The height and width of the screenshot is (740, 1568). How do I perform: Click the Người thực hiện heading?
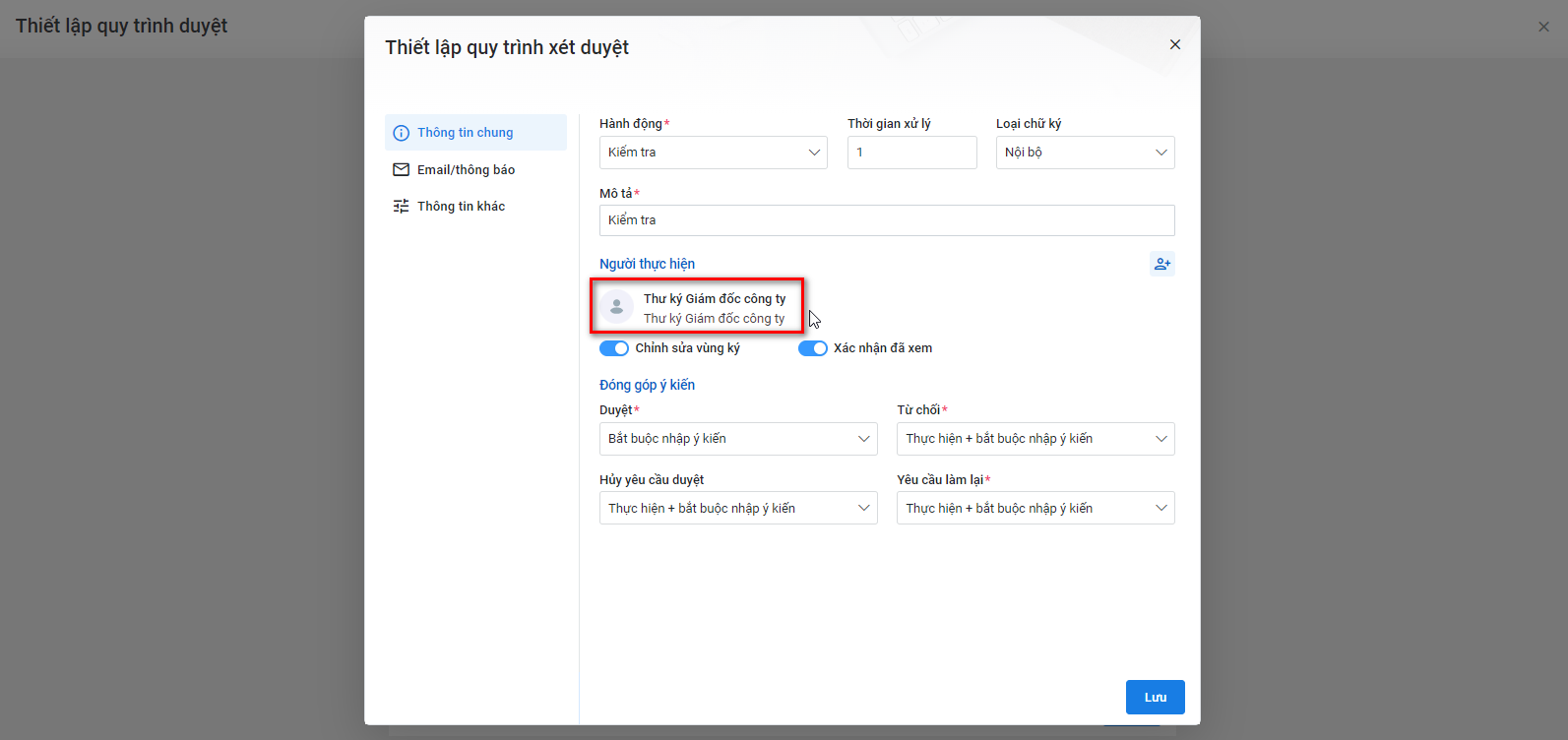[647, 264]
